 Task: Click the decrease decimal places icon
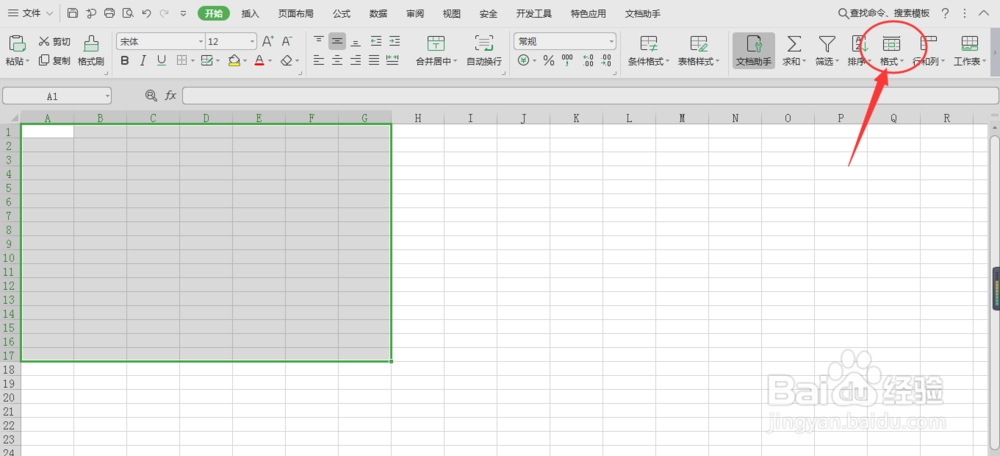(606, 61)
